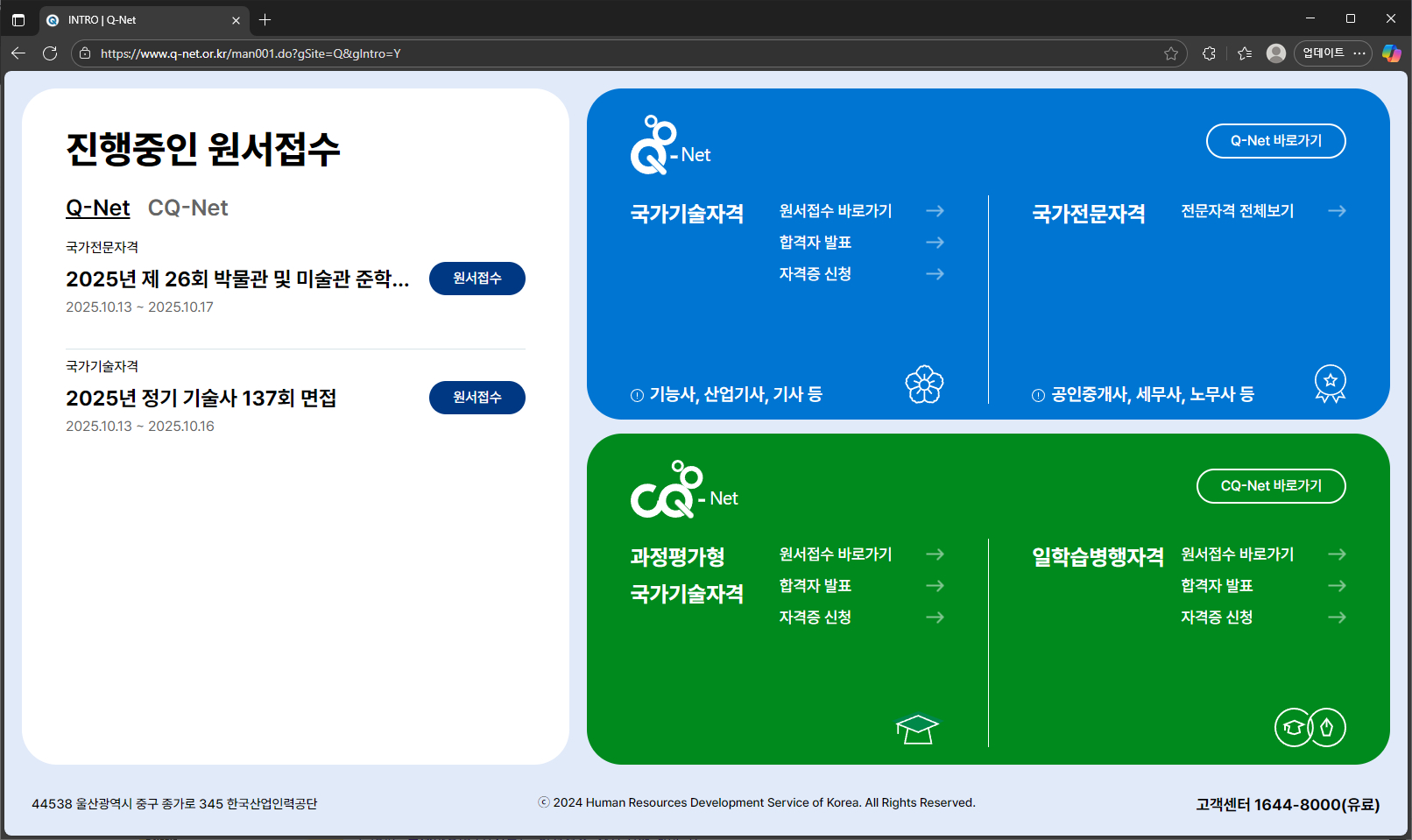The image size is (1412, 840).
Task: Open the 전문자격 전체보기 link
Action: [1236, 210]
